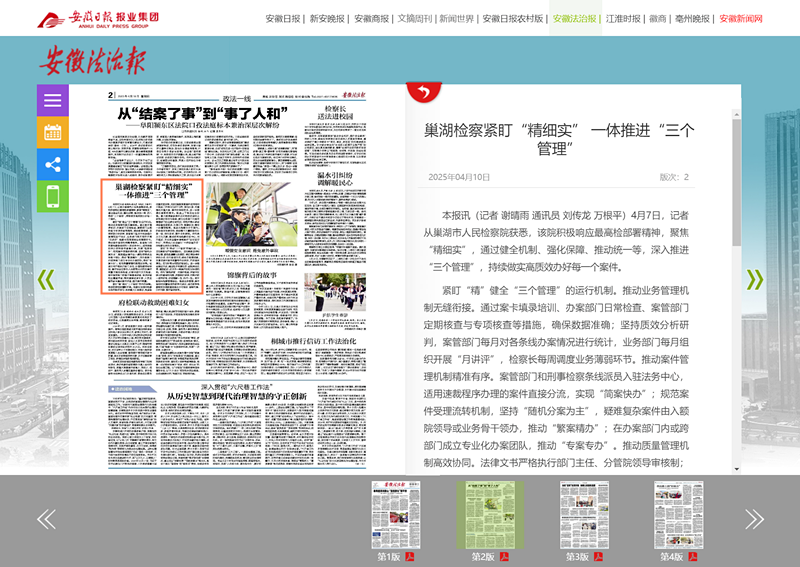Viewport: 800px width, 567px height.
Task: Select the highlighted 第2版 page thumbnail
Action: click(x=490, y=514)
